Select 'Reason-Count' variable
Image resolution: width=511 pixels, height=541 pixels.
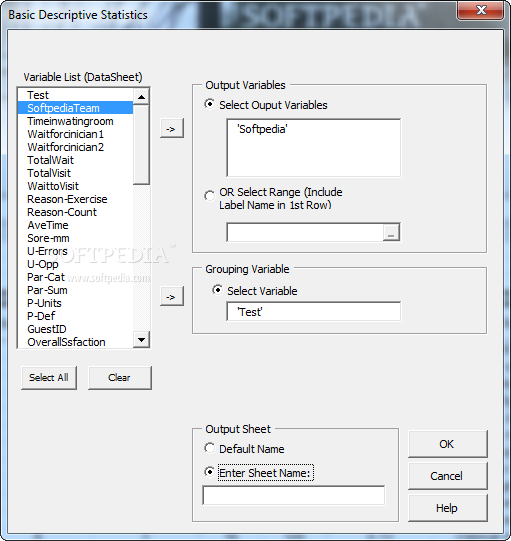coord(75,212)
